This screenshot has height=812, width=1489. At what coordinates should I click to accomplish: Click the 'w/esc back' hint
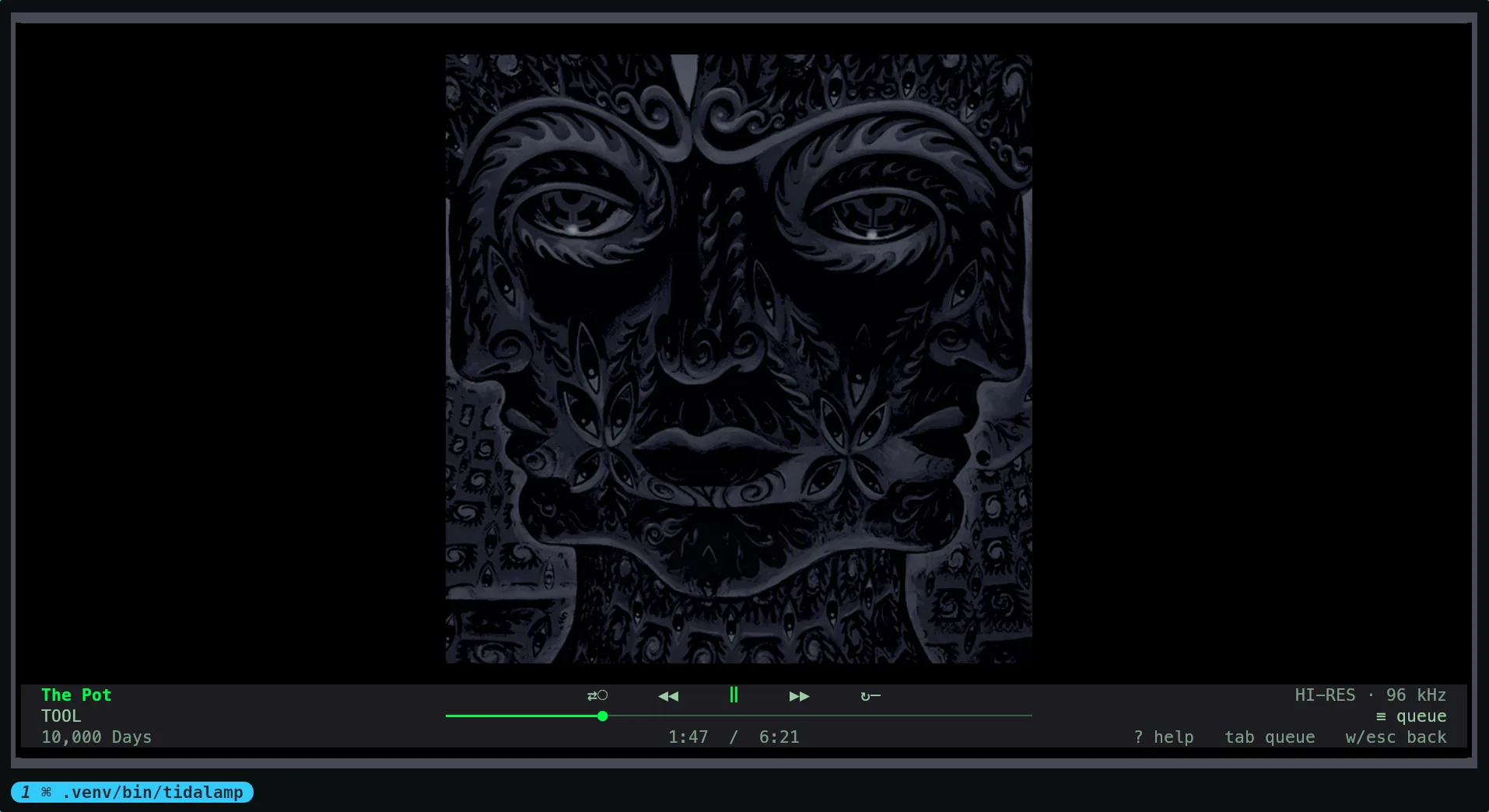(x=1396, y=737)
